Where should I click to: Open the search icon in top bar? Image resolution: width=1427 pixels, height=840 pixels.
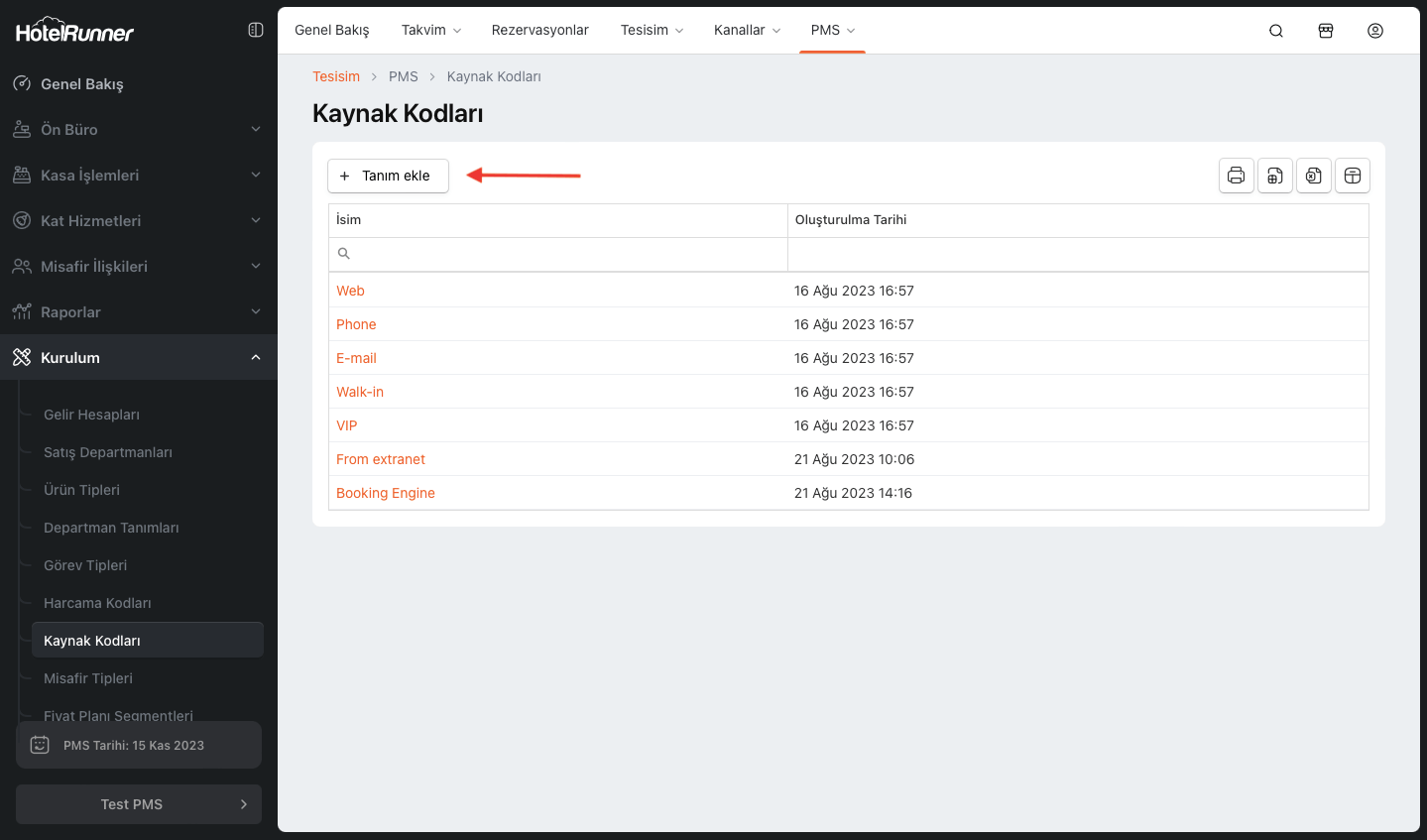tap(1276, 31)
